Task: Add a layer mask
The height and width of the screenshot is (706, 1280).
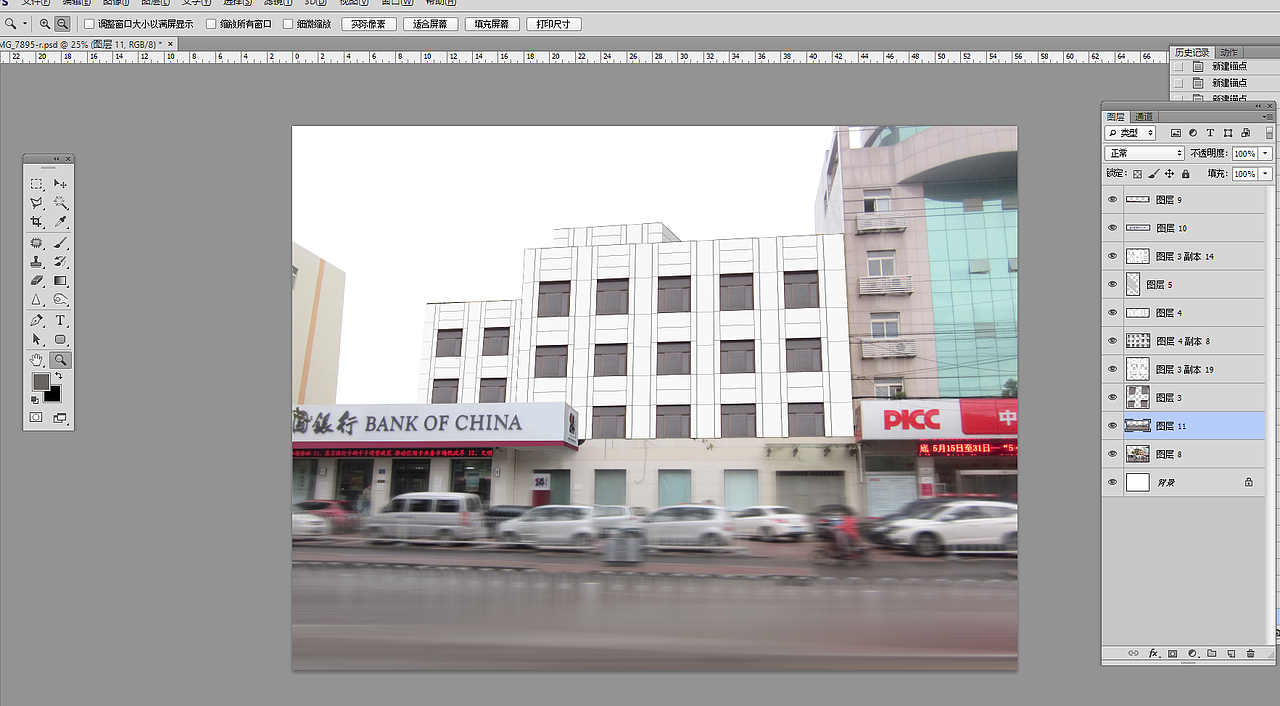Action: tap(1173, 653)
